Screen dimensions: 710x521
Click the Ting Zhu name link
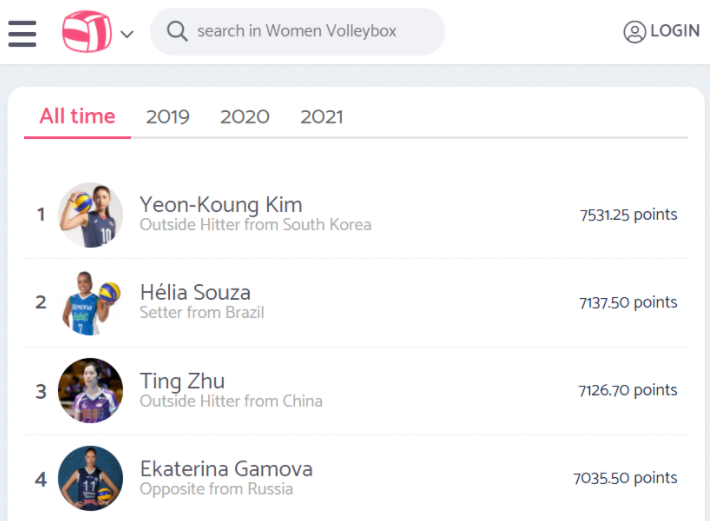coord(182,381)
